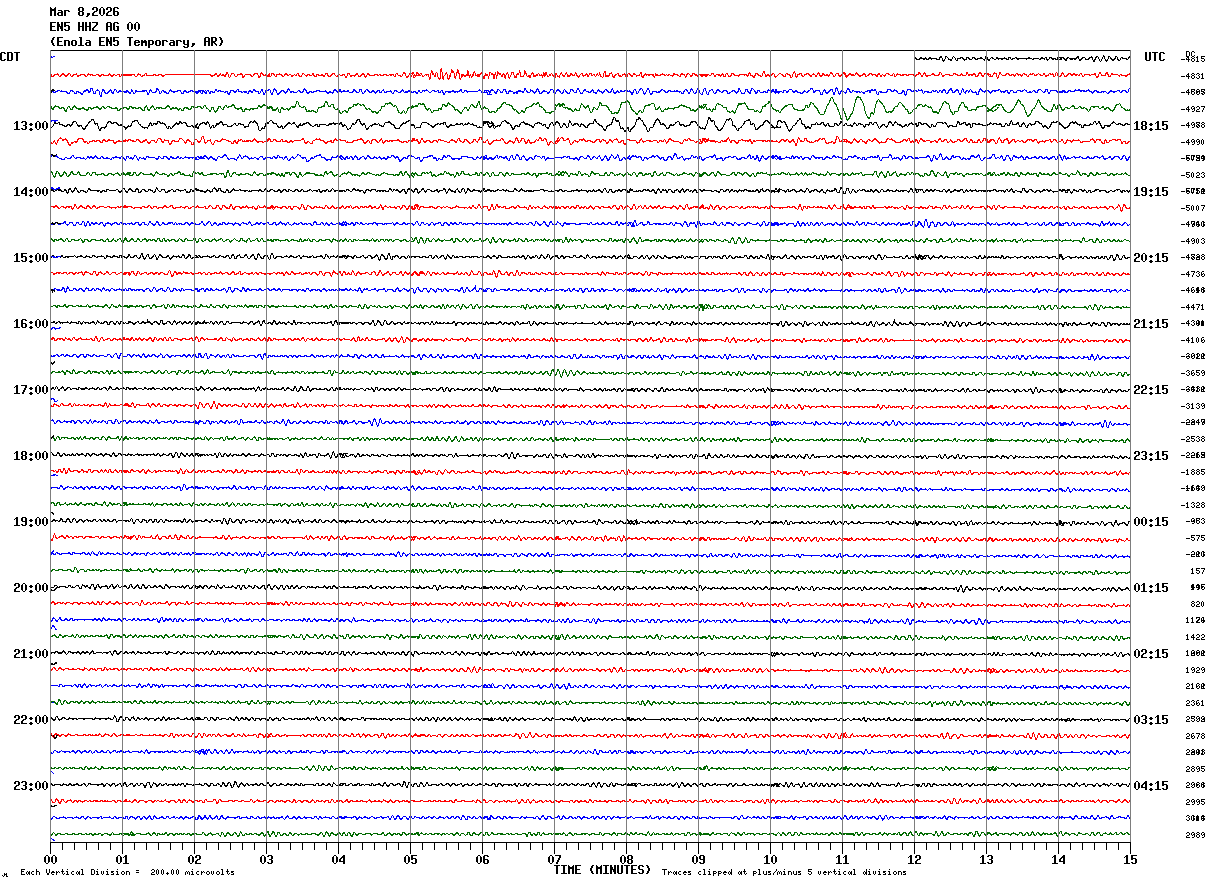This screenshot has width=1210, height=886.
Task: Click station name '(Enola EN5 Temporary, AR)'
Action: [x=137, y=42]
